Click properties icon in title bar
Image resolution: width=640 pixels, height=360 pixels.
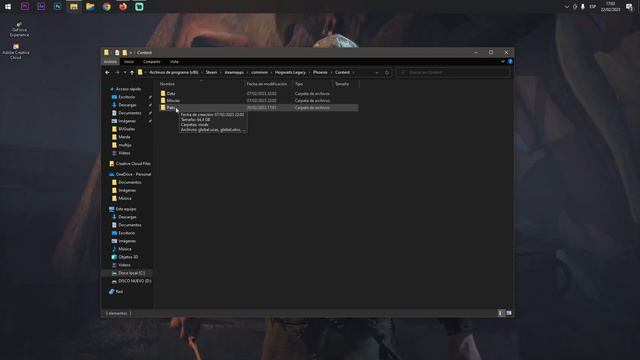tap(117, 53)
